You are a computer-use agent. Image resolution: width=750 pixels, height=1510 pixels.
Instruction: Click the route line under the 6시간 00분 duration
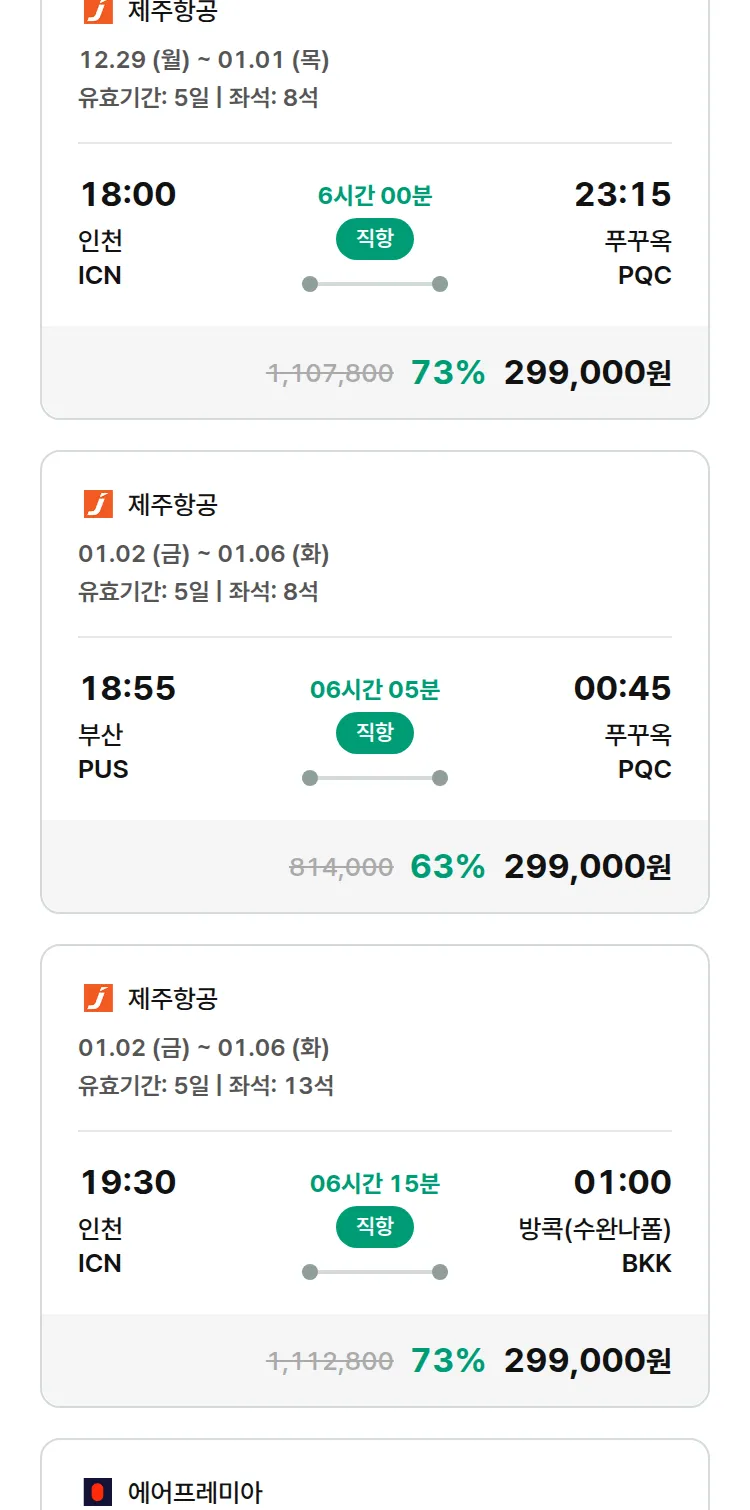375,284
